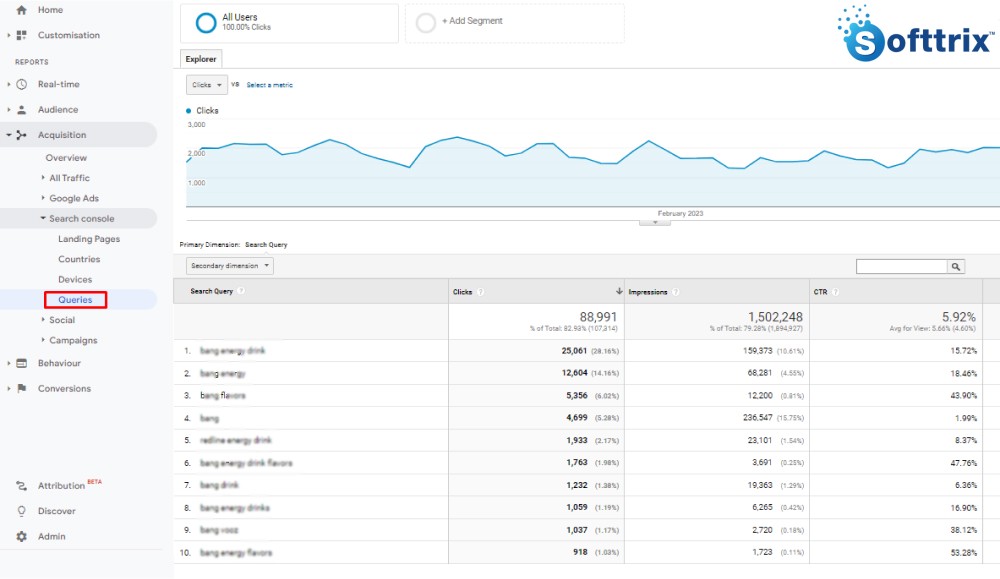1000x579 pixels.
Task: Expand the Google Ads submenu
Action: click(43, 198)
